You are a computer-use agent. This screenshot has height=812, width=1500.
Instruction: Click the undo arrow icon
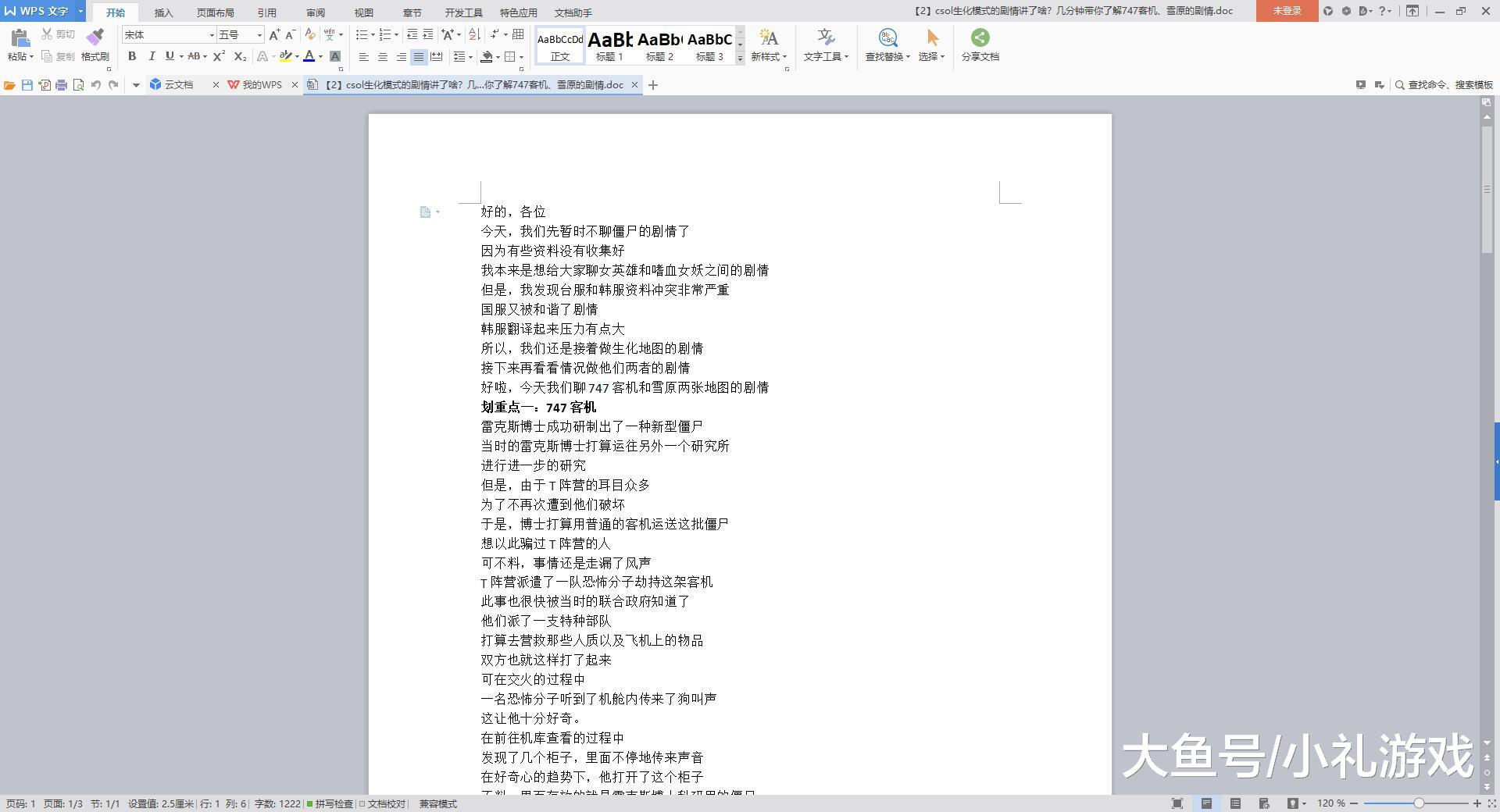point(95,85)
